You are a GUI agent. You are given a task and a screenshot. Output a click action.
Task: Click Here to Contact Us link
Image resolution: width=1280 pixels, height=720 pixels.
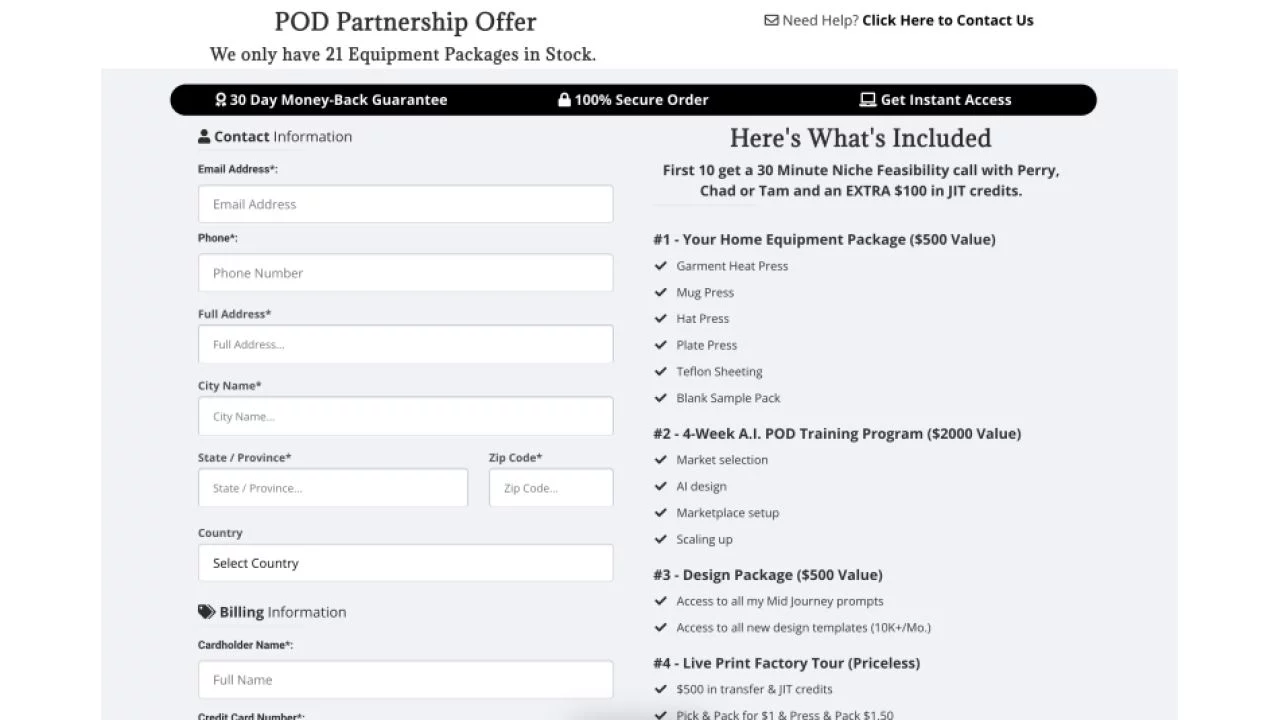[x=947, y=20]
